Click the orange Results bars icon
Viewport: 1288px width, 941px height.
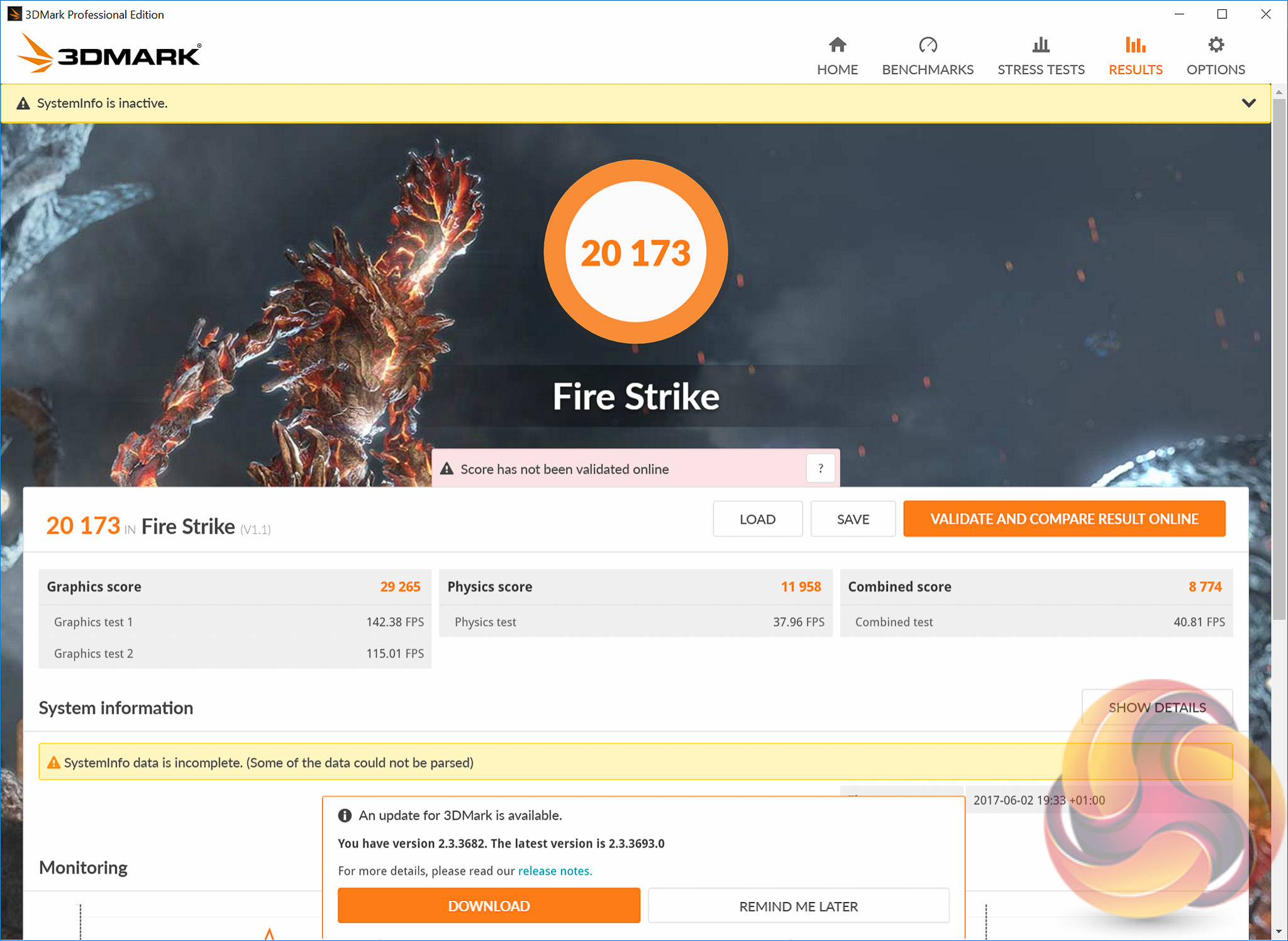coord(1135,45)
